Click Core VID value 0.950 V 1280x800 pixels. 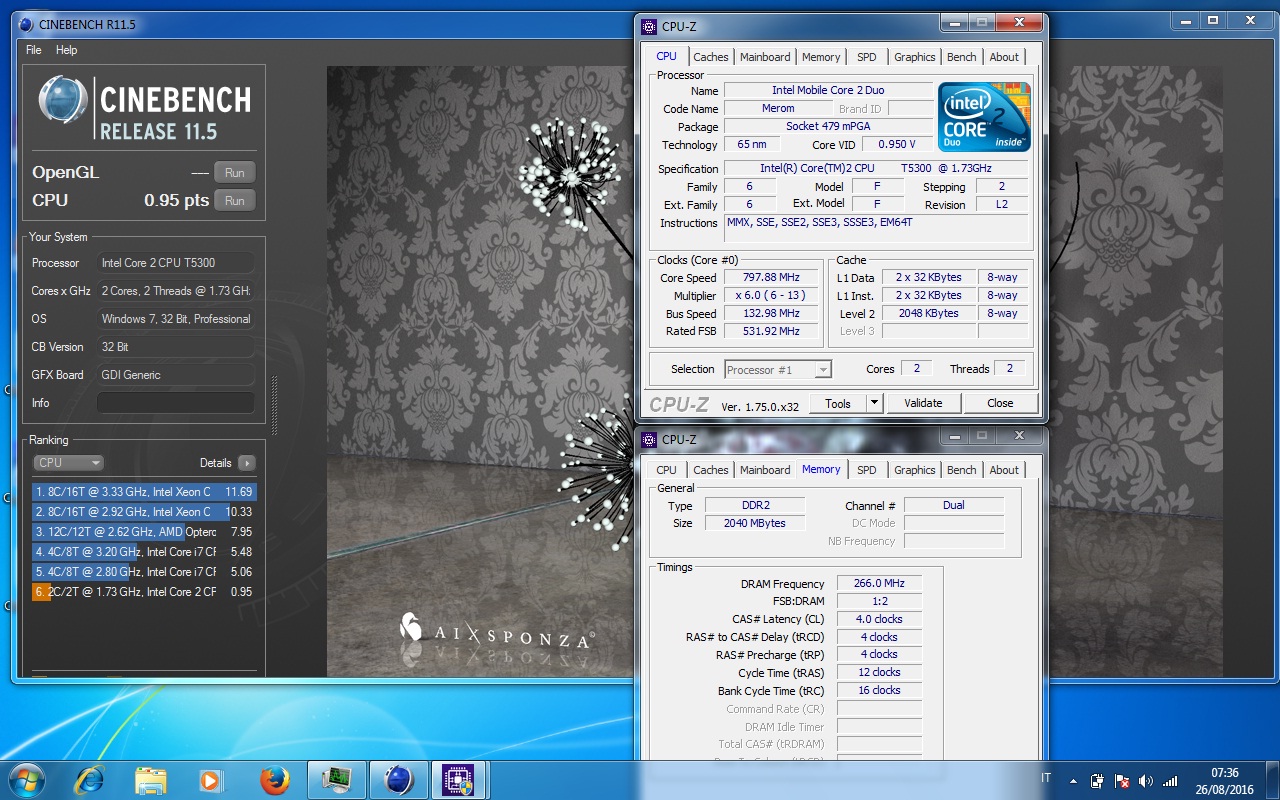897,145
